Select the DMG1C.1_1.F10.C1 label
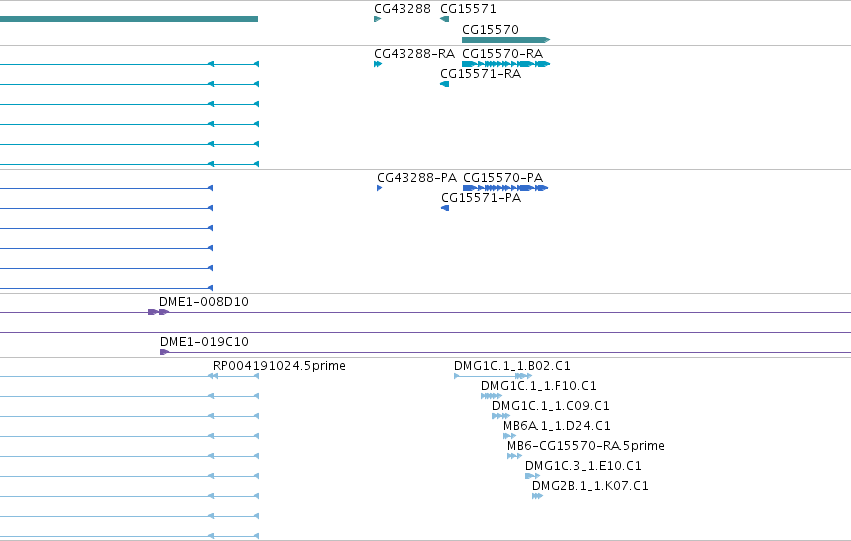Screen dimensions: 851x541 tap(538, 386)
